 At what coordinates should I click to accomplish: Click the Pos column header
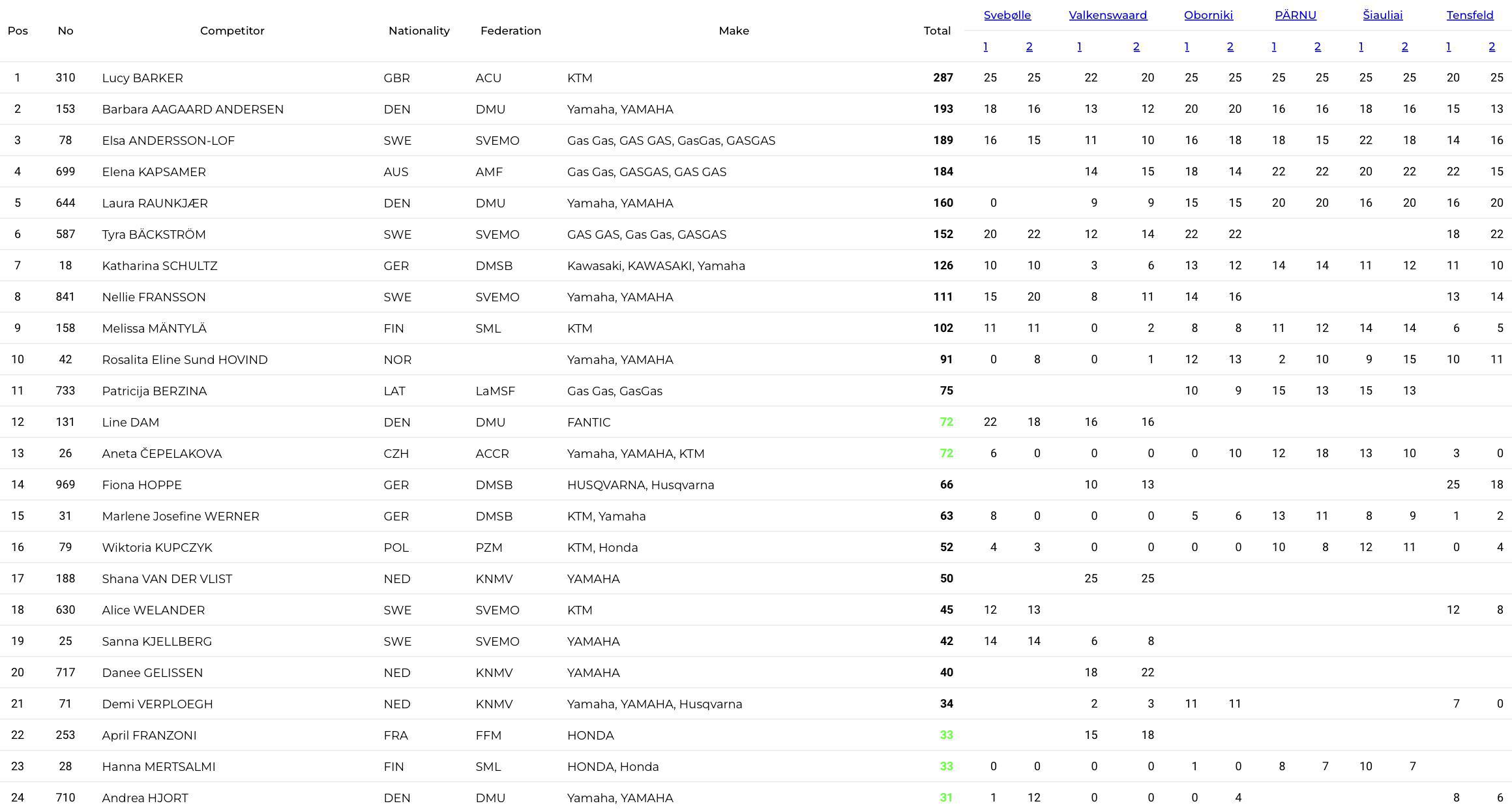18,31
